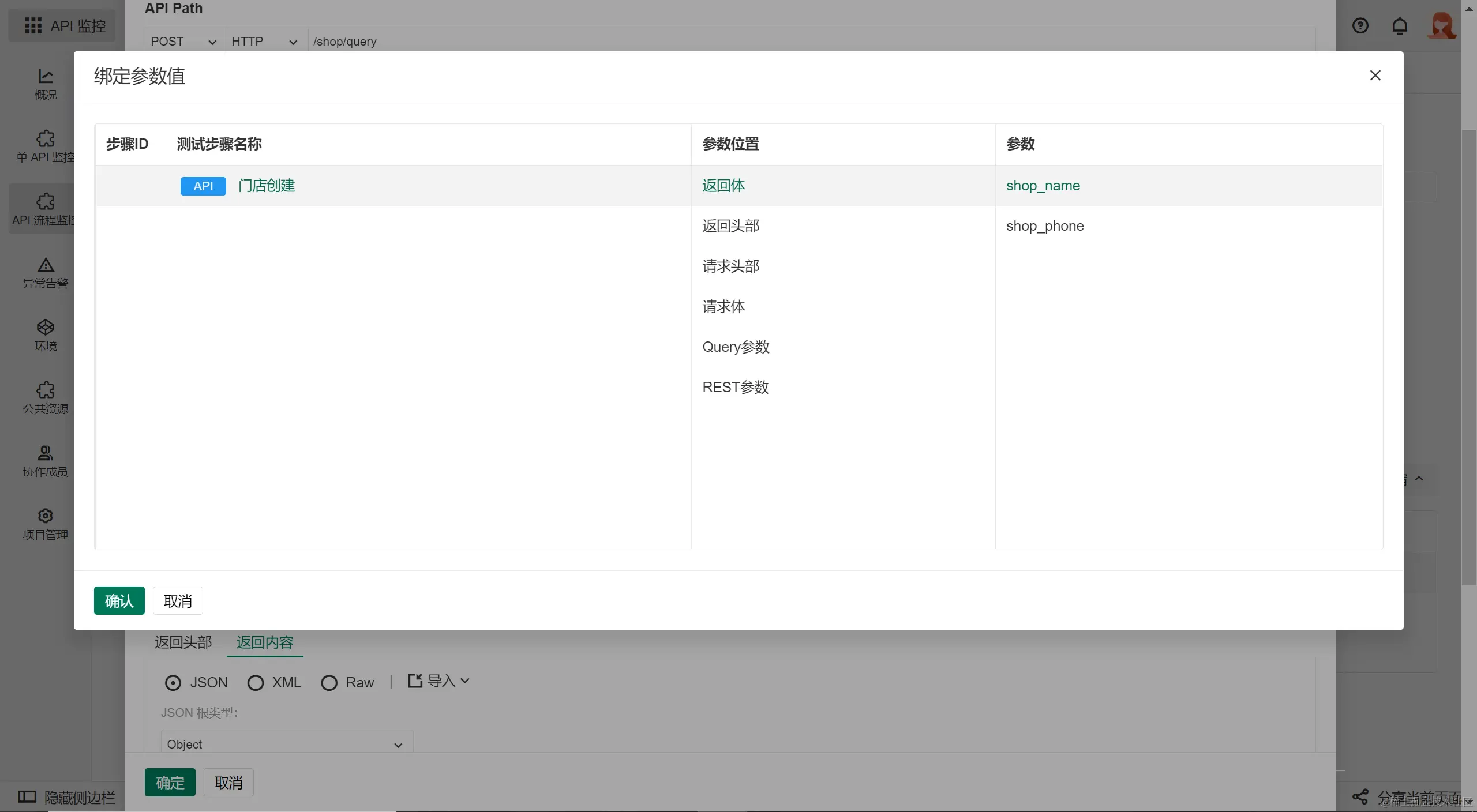Open the 异常告警 alert warning icon
This screenshot has width=1477, height=812.
pos(45,265)
